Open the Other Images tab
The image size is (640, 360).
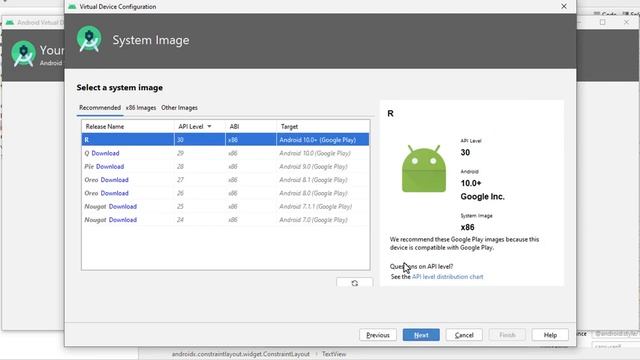(179, 108)
